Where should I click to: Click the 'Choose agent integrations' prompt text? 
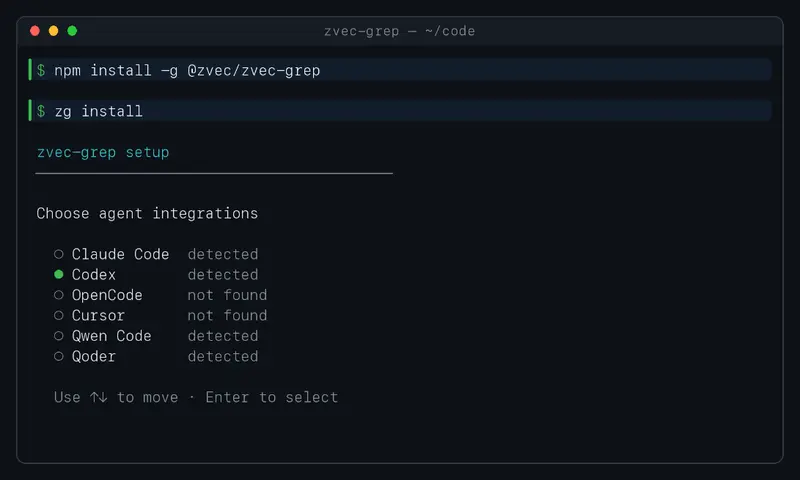pyautogui.click(x=147, y=213)
